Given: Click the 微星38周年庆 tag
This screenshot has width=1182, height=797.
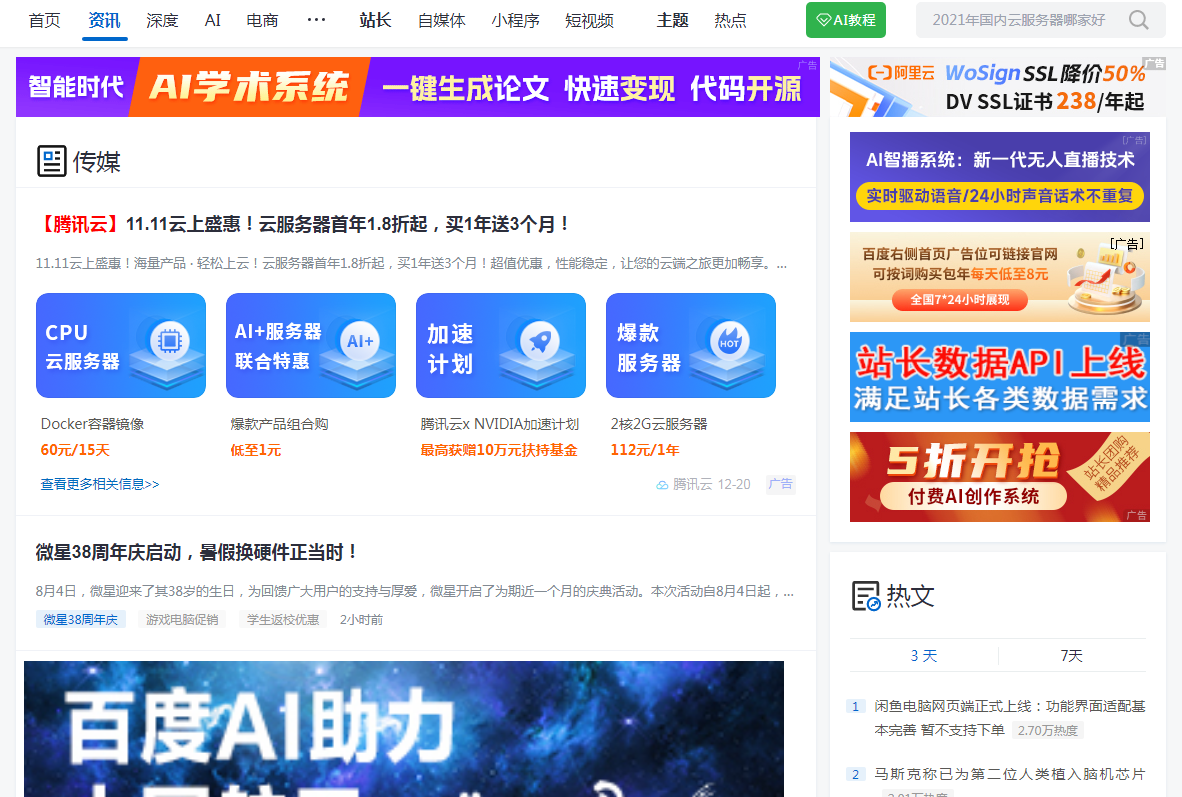Looking at the screenshot, I should (x=81, y=619).
